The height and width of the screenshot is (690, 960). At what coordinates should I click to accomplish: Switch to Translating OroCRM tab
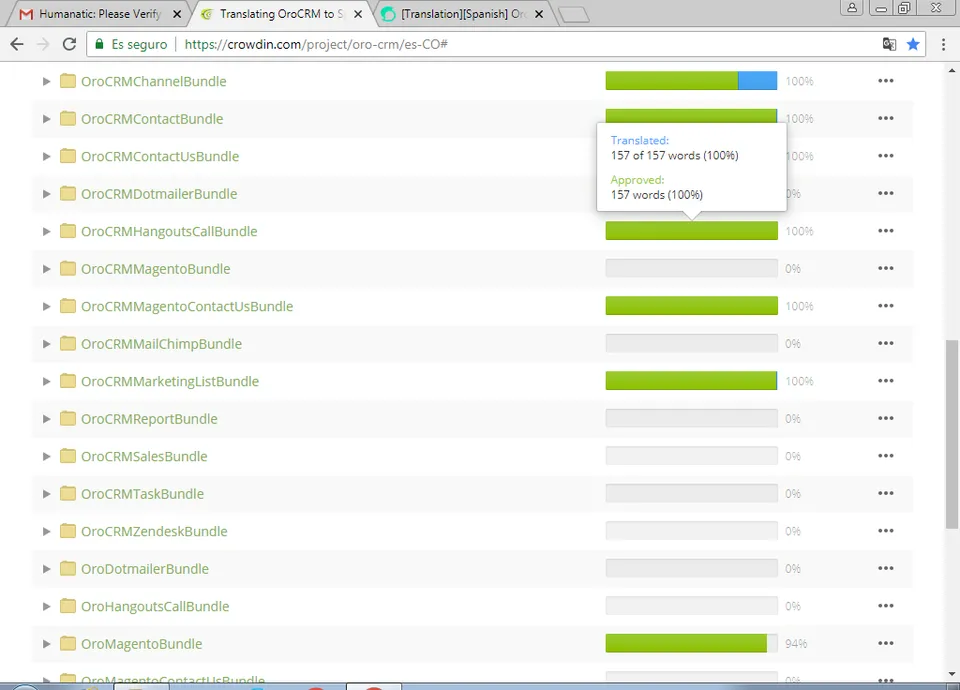280,13
